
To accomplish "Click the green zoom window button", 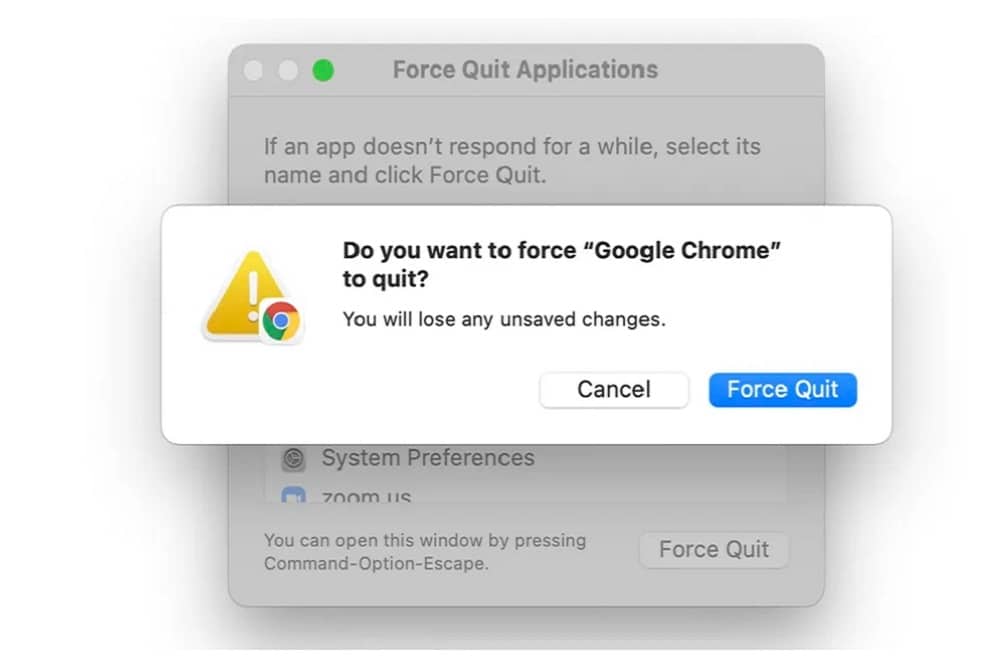I will pyautogui.click(x=323, y=71).
